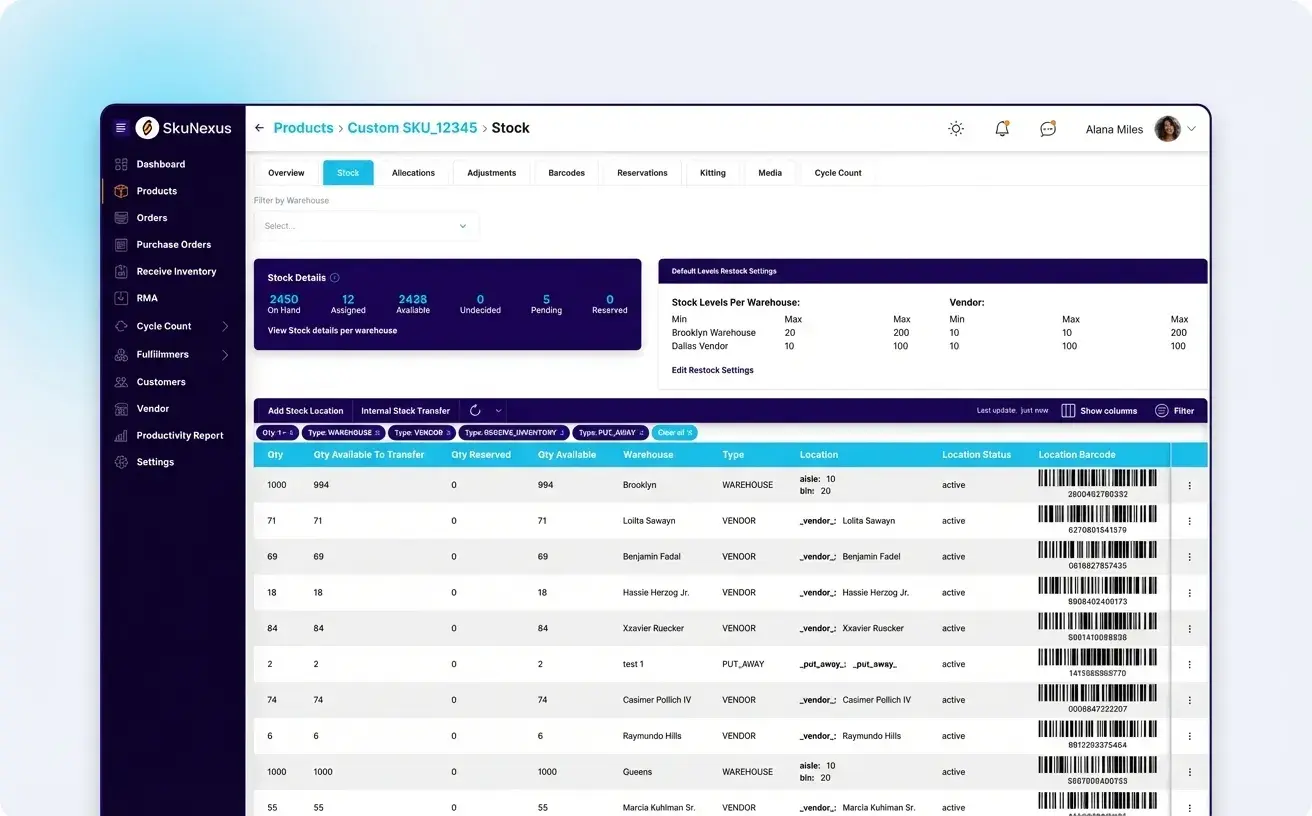Viewport: 1312px width, 816px height.
Task: Click the Add Stock Location button
Action: click(303, 410)
